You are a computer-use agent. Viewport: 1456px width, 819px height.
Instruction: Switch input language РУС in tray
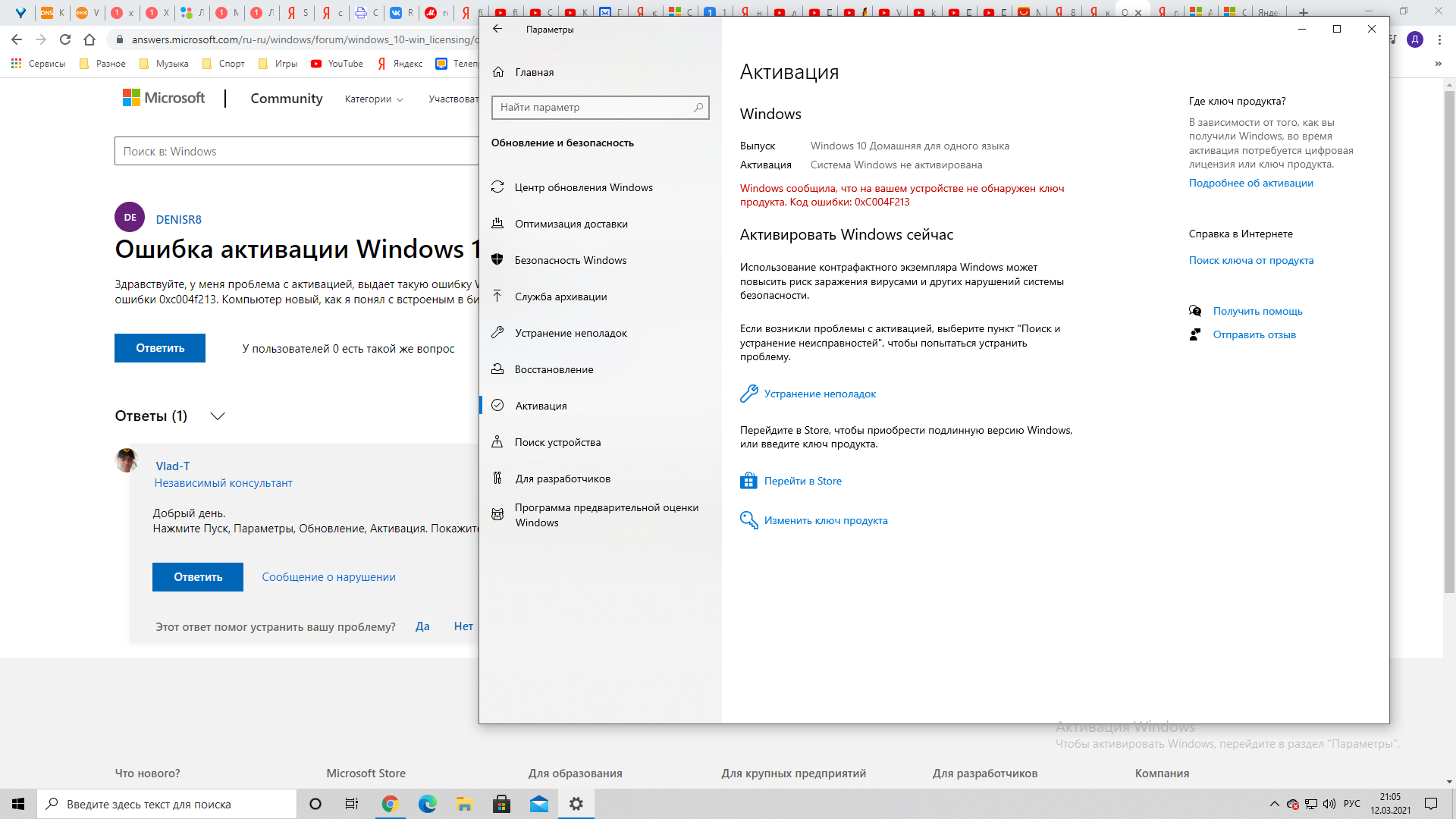tap(1352, 804)
